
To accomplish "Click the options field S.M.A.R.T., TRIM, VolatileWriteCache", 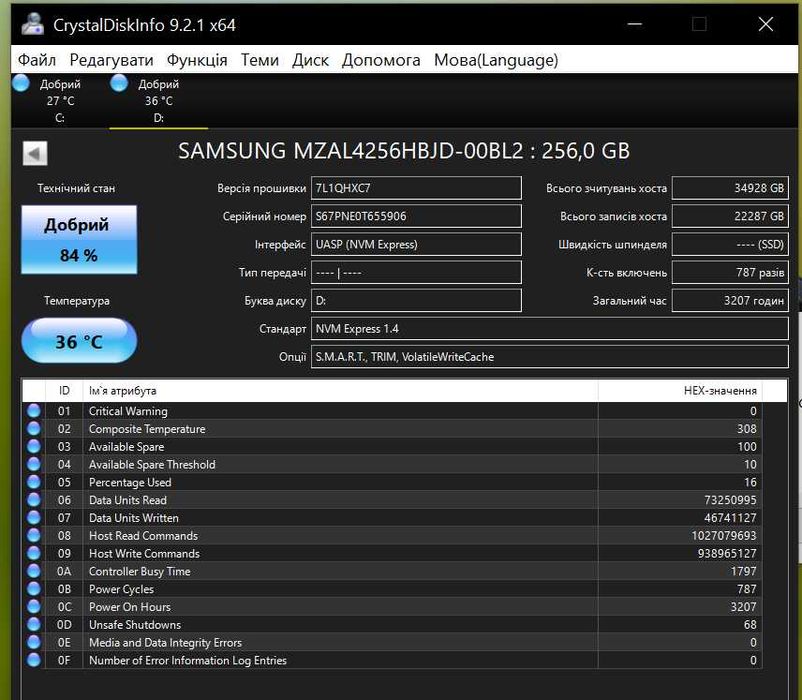I will (x=550, y=357).
